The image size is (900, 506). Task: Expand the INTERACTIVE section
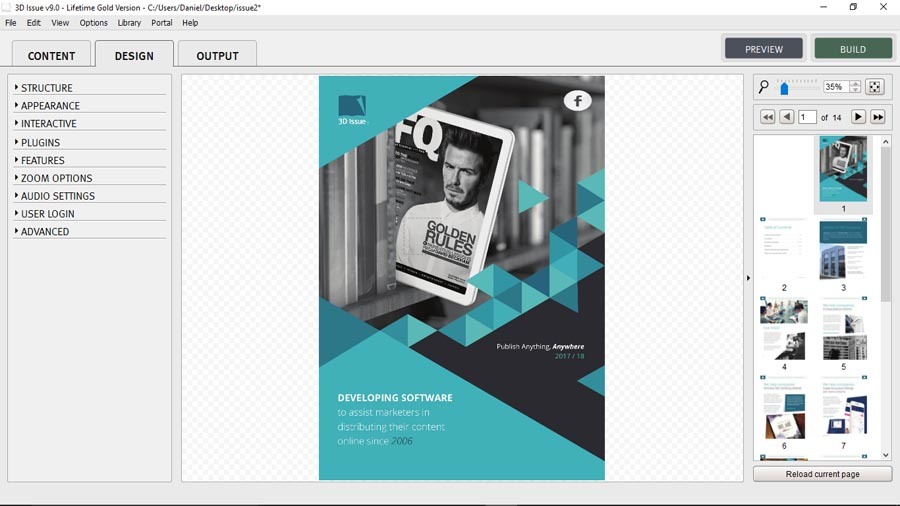(48, 123)
